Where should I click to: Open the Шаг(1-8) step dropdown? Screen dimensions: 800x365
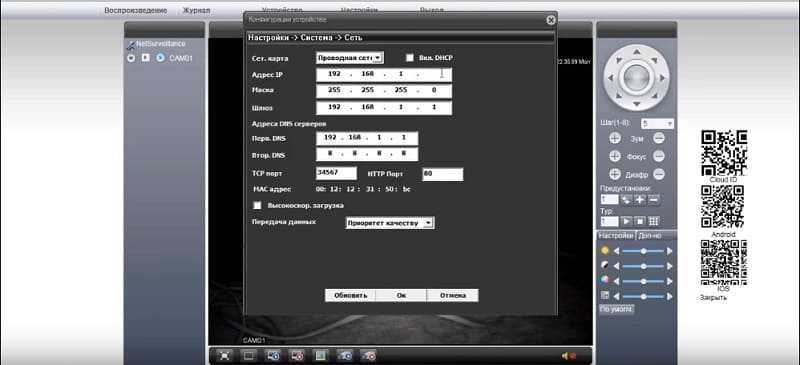click(658, 124)
